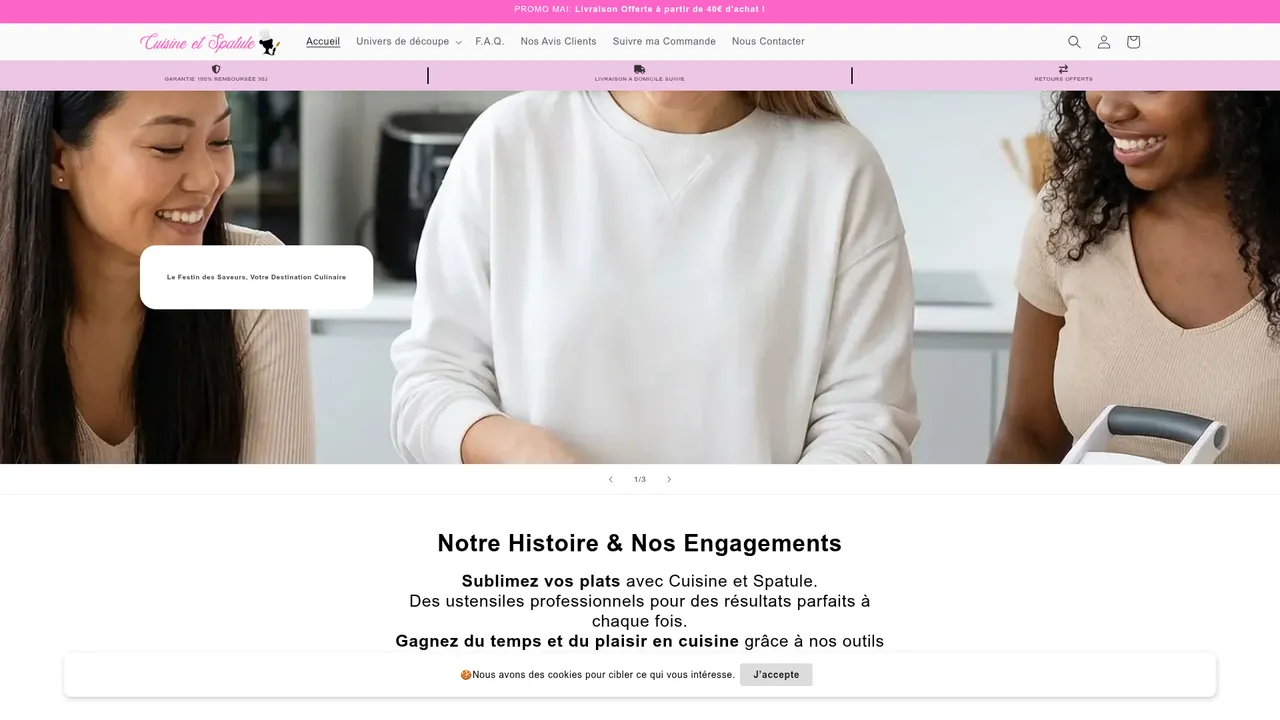The width and height of the screenshot is (1280, 720).
Task: Open the Accueil menu item
Action: [x=323, y=42]
